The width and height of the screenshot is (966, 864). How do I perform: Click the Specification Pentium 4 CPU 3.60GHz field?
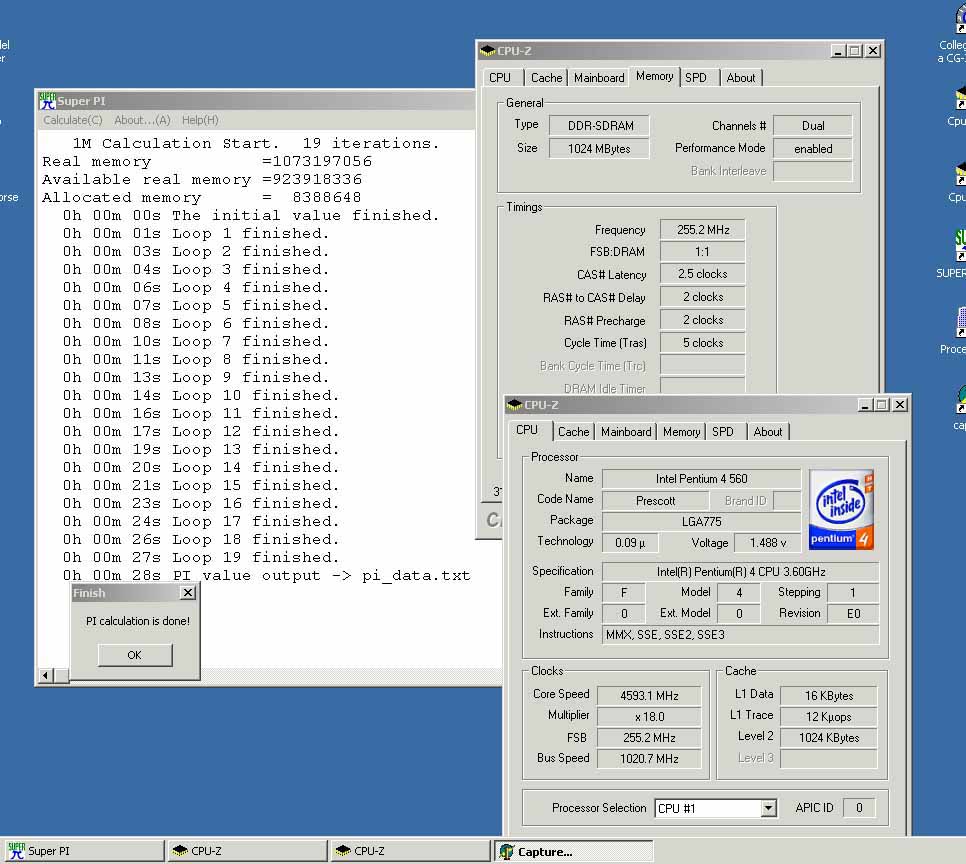click(741, 572)
